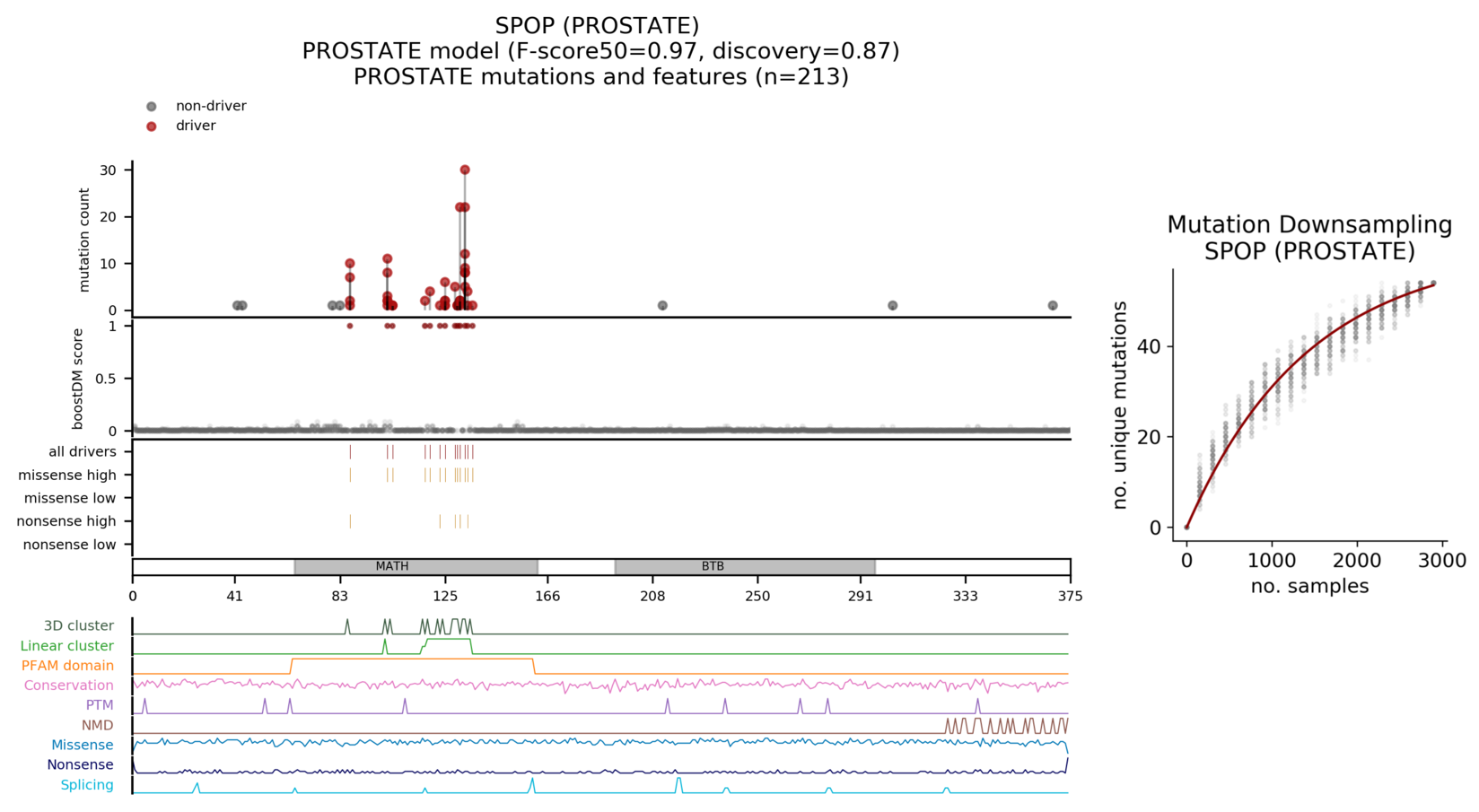Click the non-driver point near position 208
The width and height of the screenshot is (1479, 812).
coord(662,306)
